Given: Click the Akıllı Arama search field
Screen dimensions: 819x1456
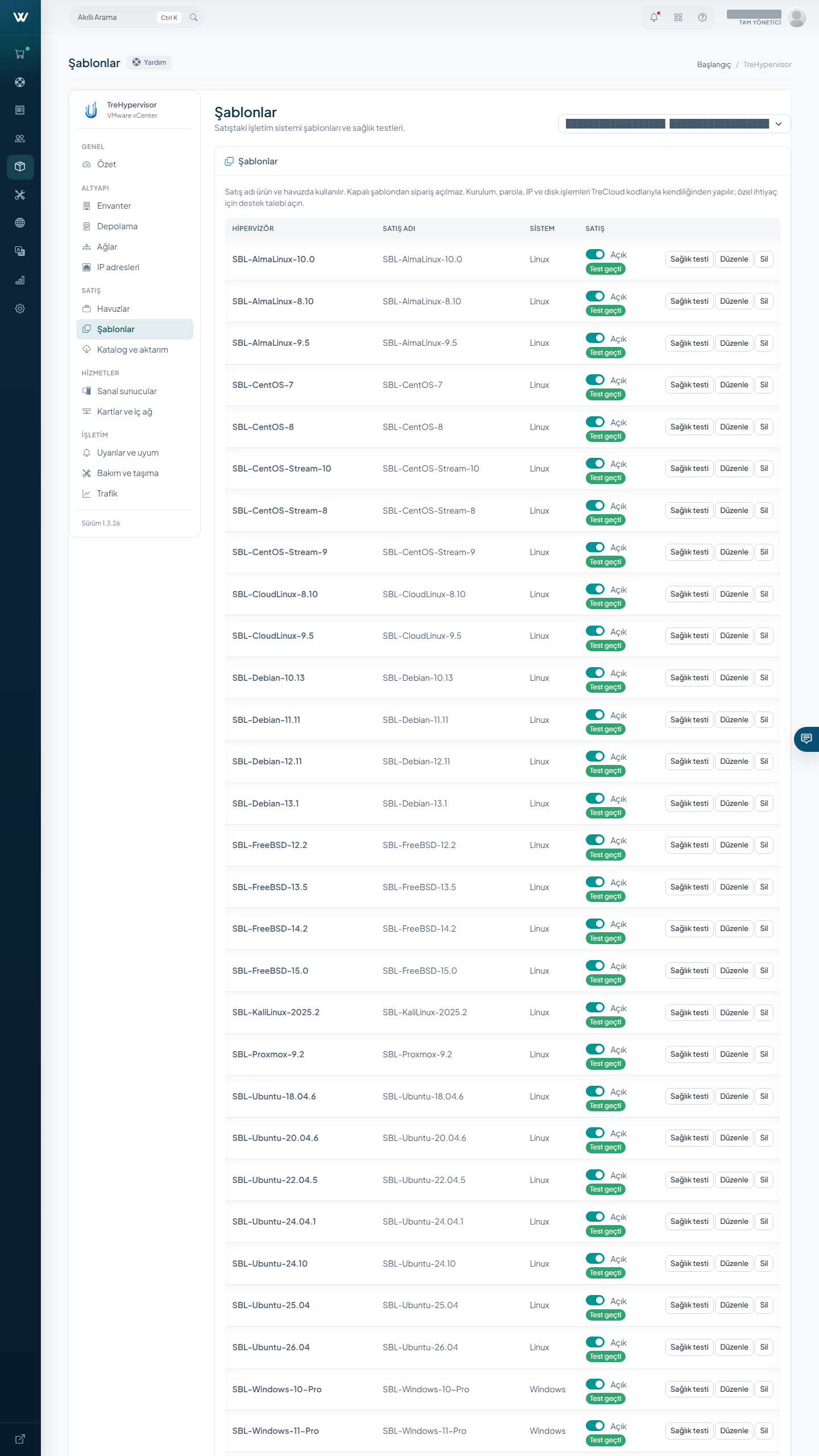Looking at the screenshot, I should (x=136, y=17).
